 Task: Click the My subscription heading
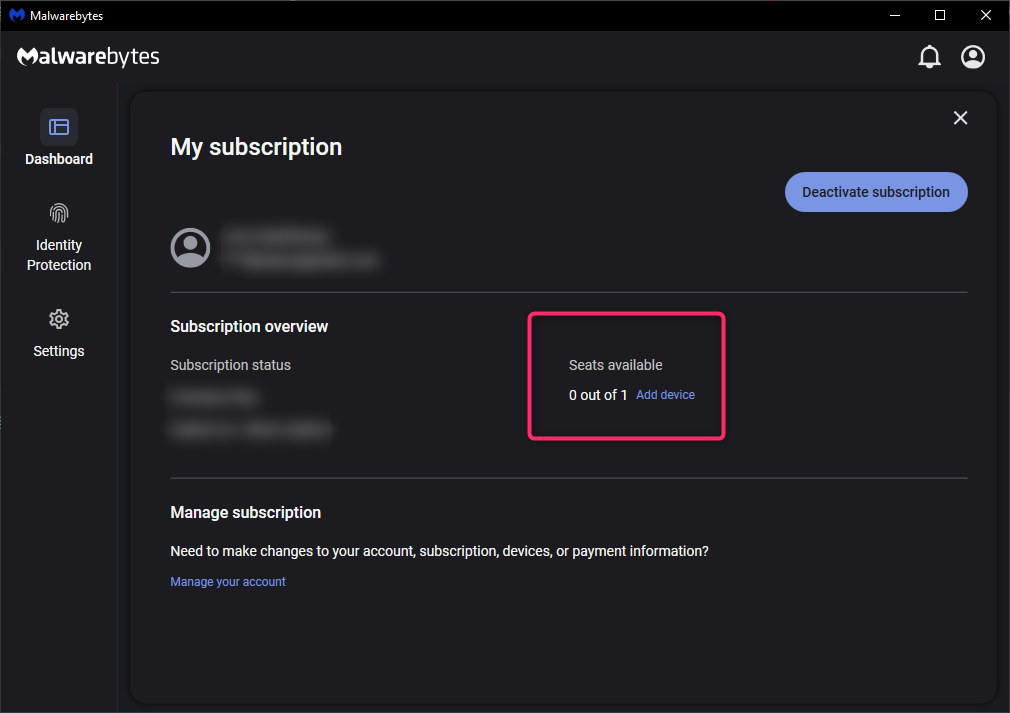click(x=256, y=147)
